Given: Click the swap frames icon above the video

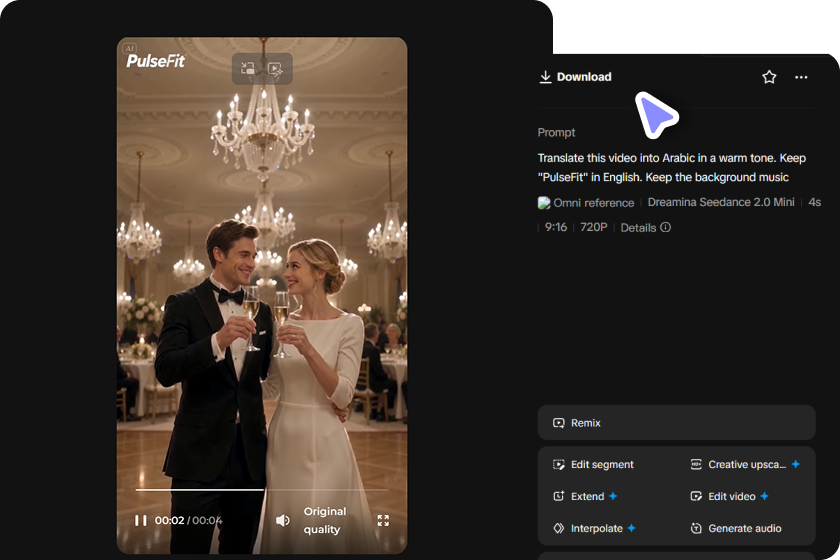Looking at the screenshot, I should click(x=248, y=68).
